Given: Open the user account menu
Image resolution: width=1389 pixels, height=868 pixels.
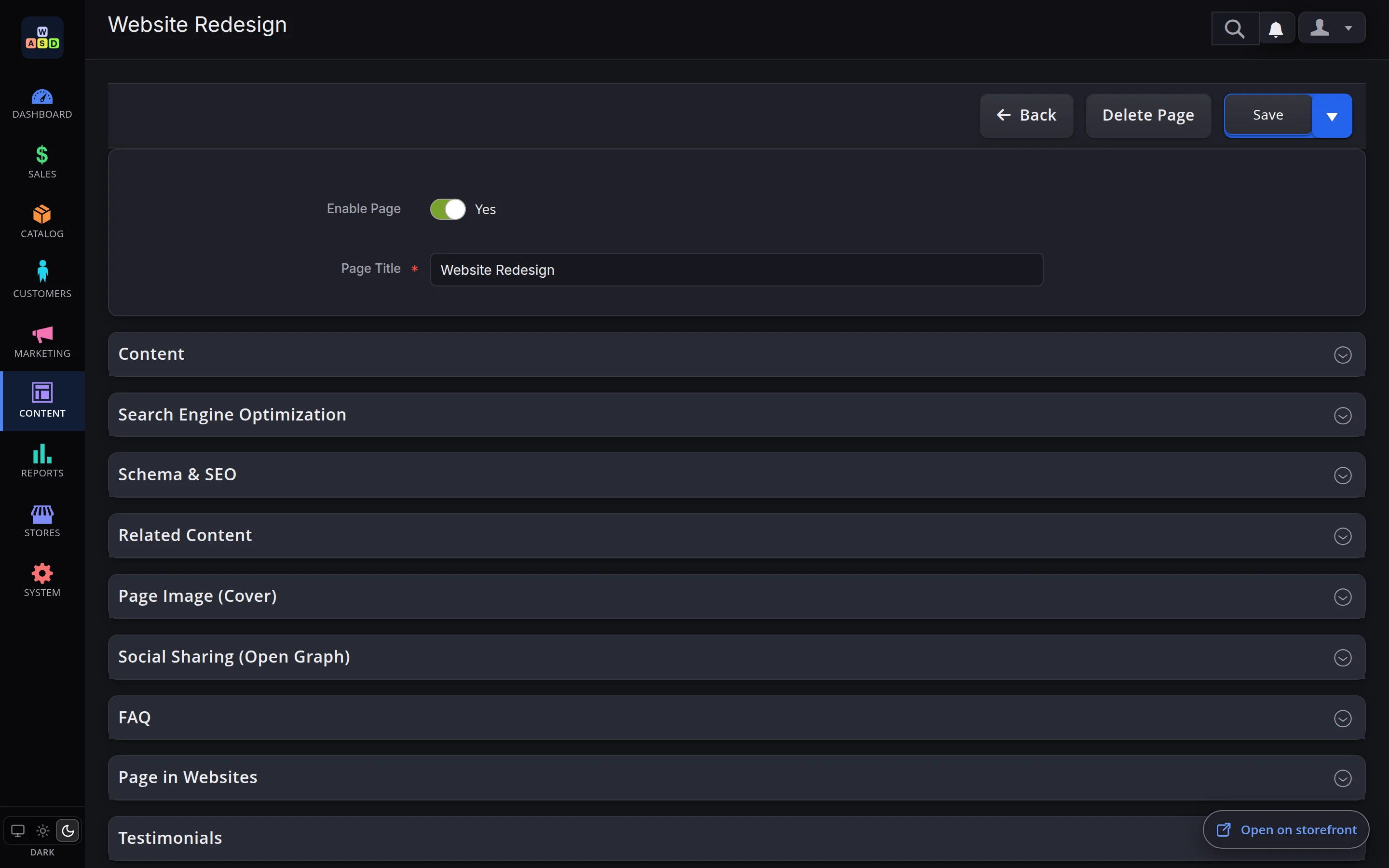Looking at the screenshot, I should tap(1332, 27).
